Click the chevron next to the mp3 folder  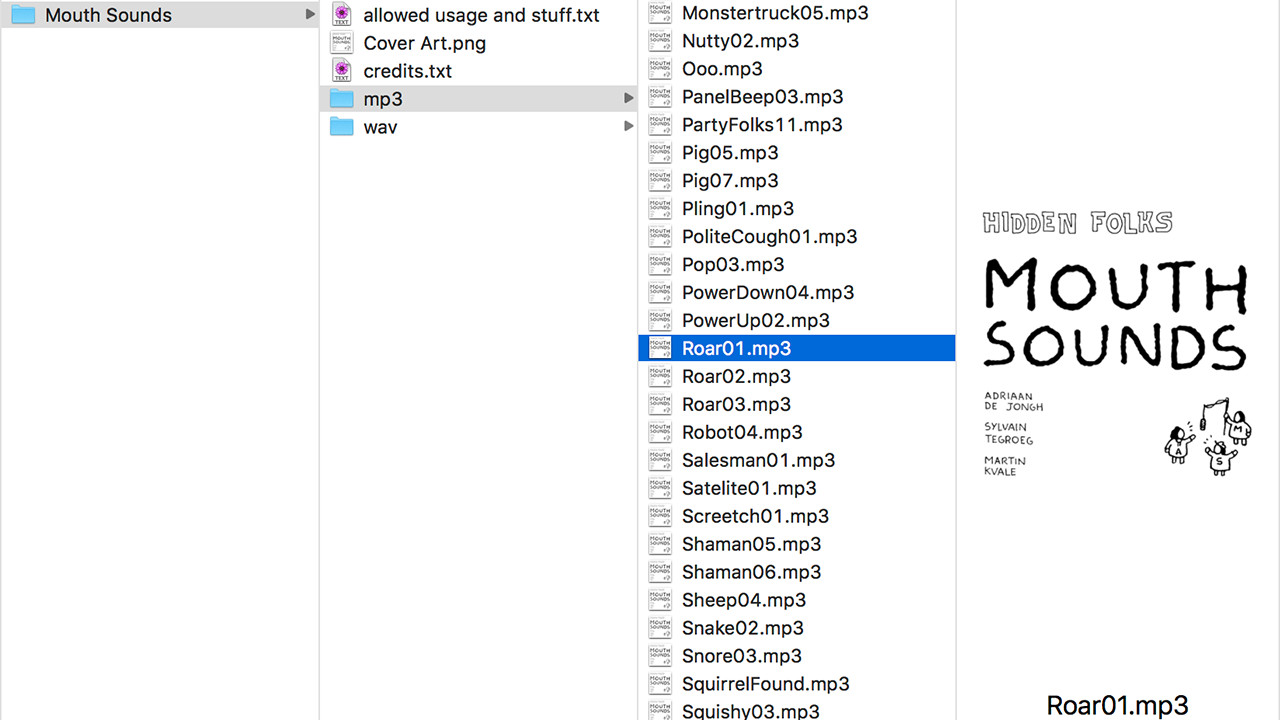click(628, 98)
